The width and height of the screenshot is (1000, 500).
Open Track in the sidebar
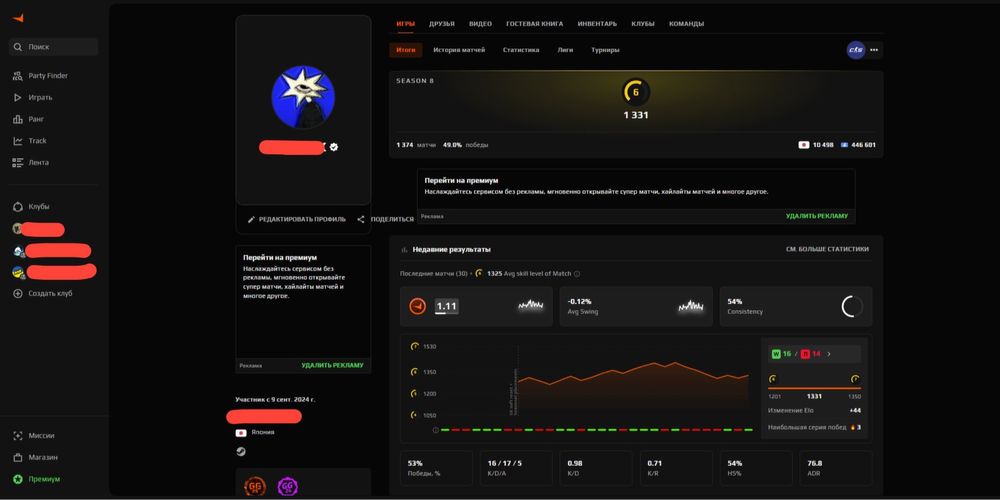pos(29,141)
